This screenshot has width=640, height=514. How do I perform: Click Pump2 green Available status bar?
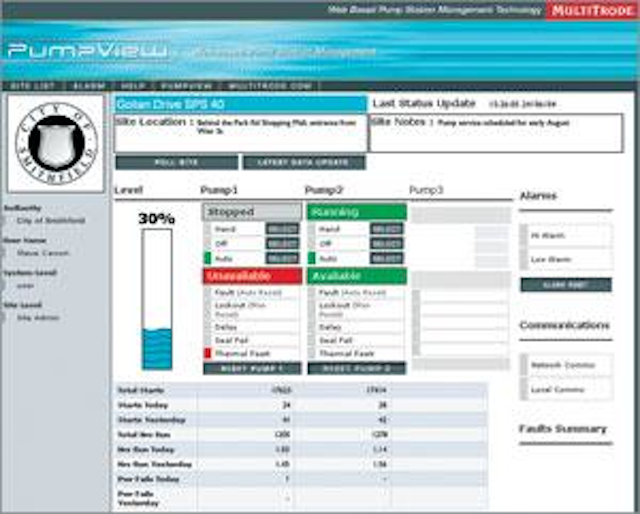pos(357,276)
